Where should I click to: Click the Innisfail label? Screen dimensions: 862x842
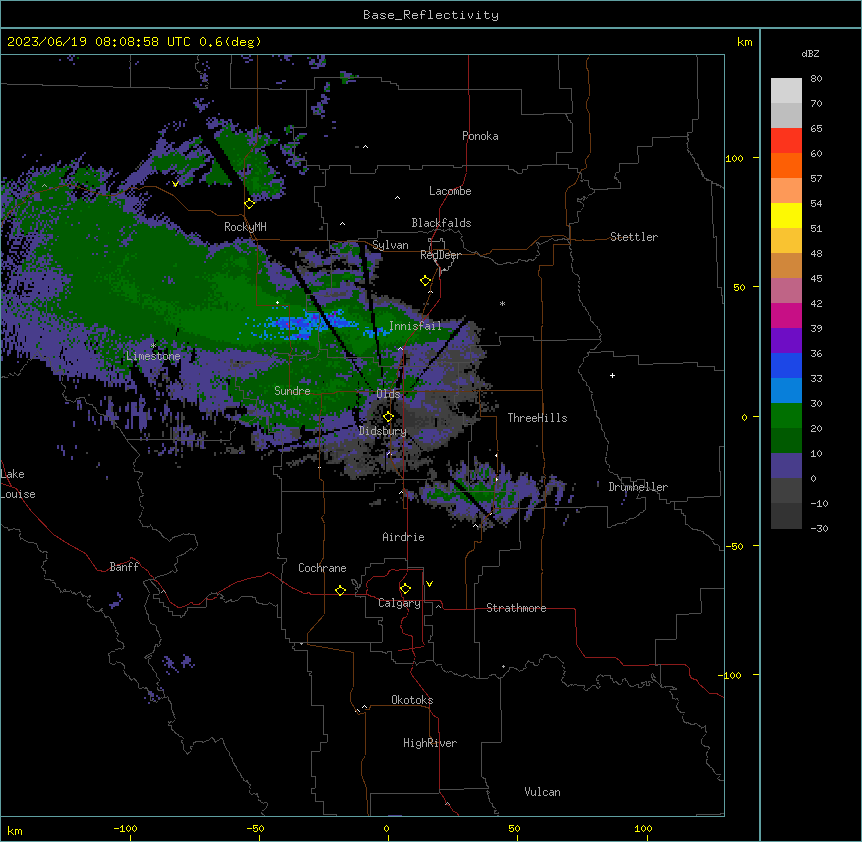pyautogui.click(x=415, y=326)
